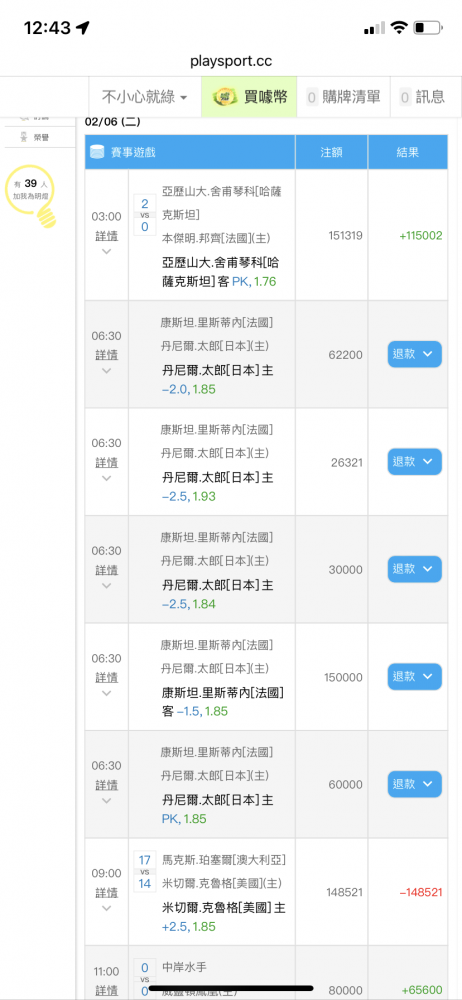Open the 不小心就綠 username dropdown
The image size is (462, 1000).
[145, 97]
